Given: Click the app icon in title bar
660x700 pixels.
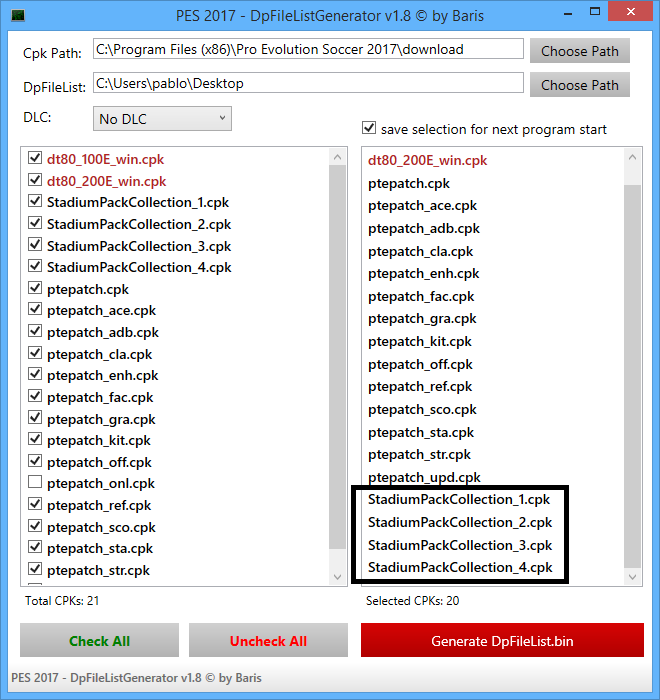Looking at the screenshot, I should 18,16.
